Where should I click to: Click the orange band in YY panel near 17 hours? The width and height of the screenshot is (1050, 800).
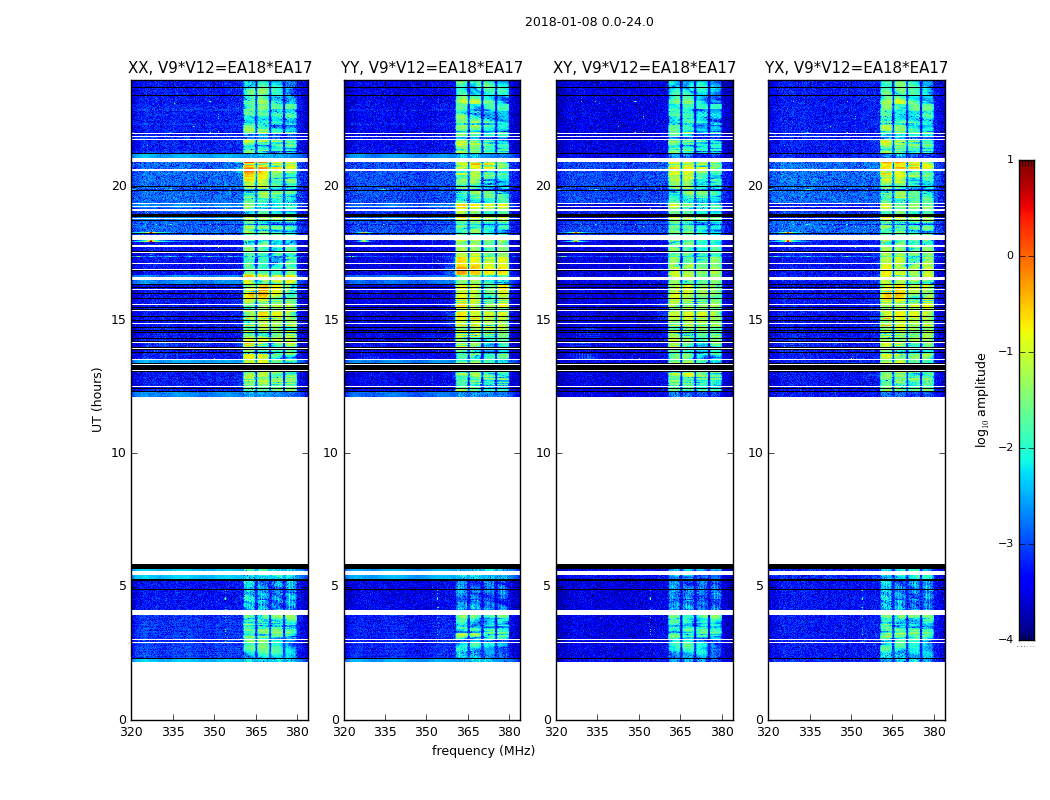coord(461,266)
